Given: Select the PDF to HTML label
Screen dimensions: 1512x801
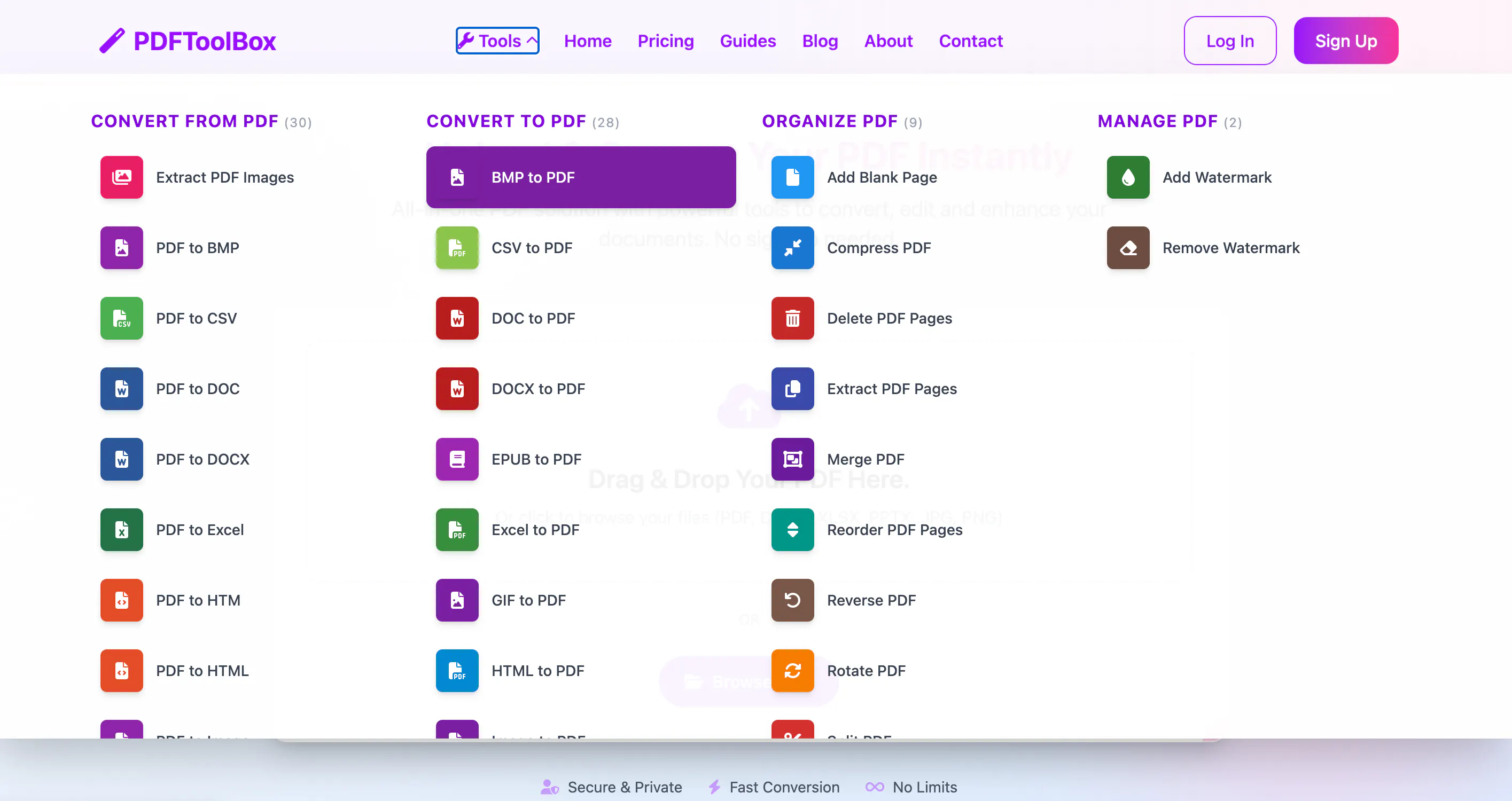Looking at the screenshot, I should pos(202,670).
